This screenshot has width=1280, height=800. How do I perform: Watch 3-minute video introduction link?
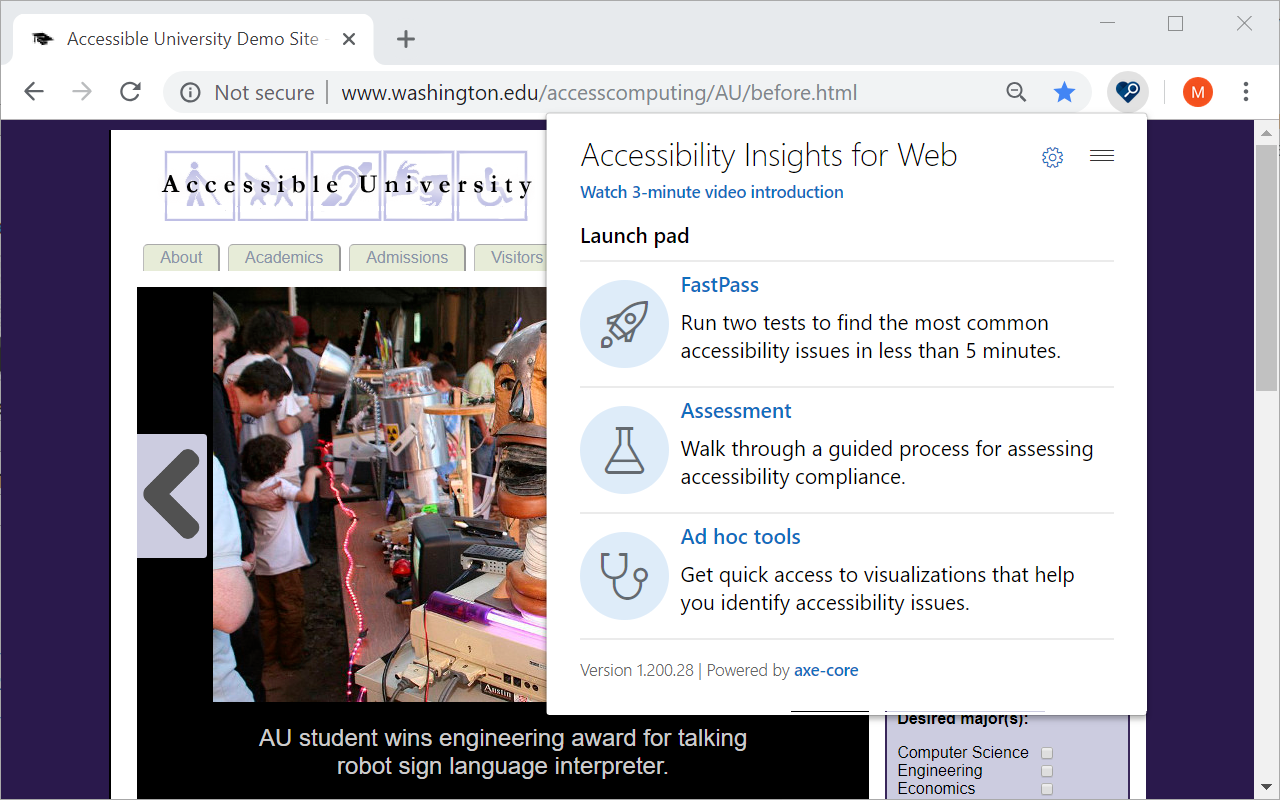pos(712,192)
